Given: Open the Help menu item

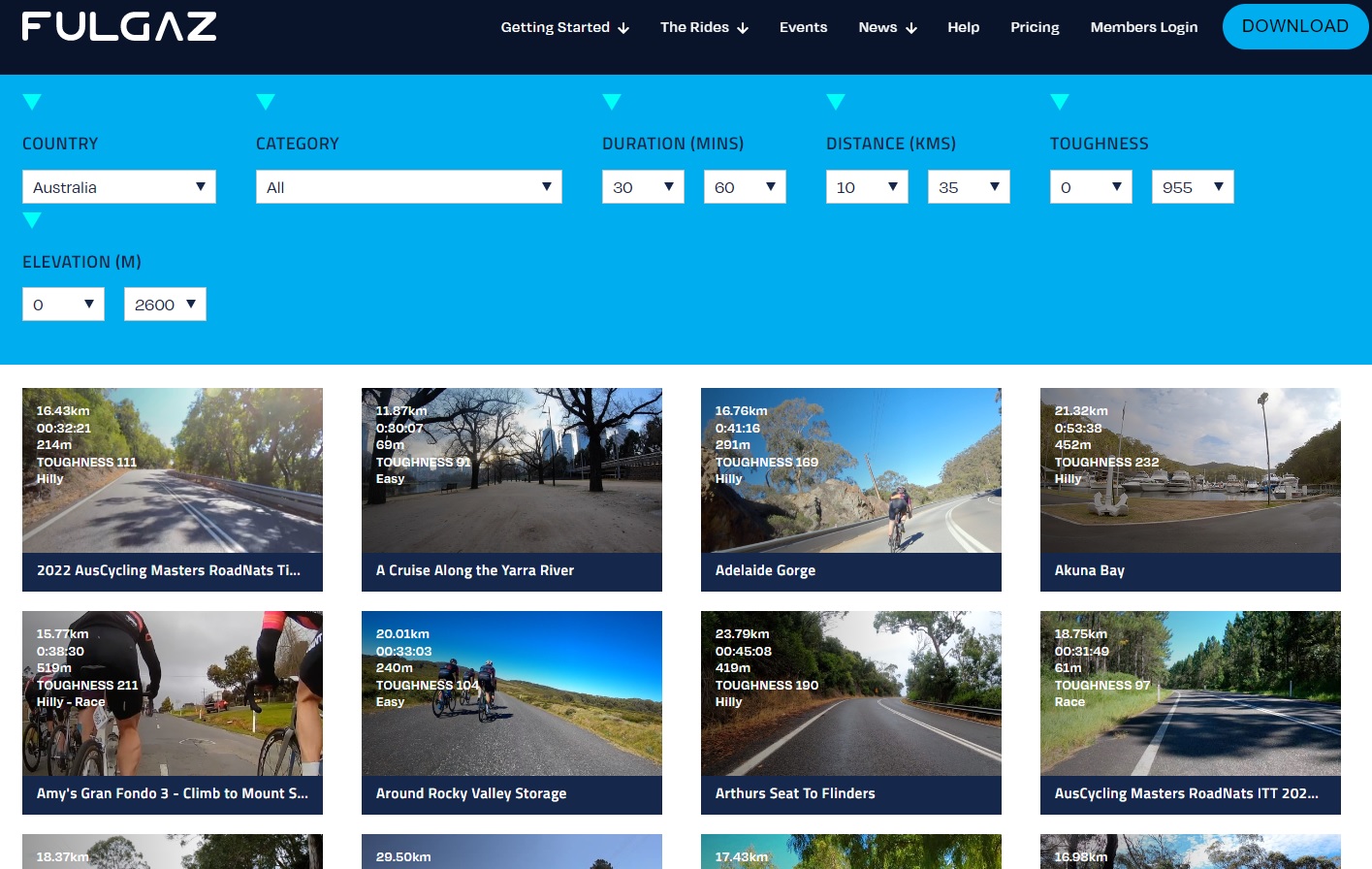Looking at the screenshot, I should [963, 27].
